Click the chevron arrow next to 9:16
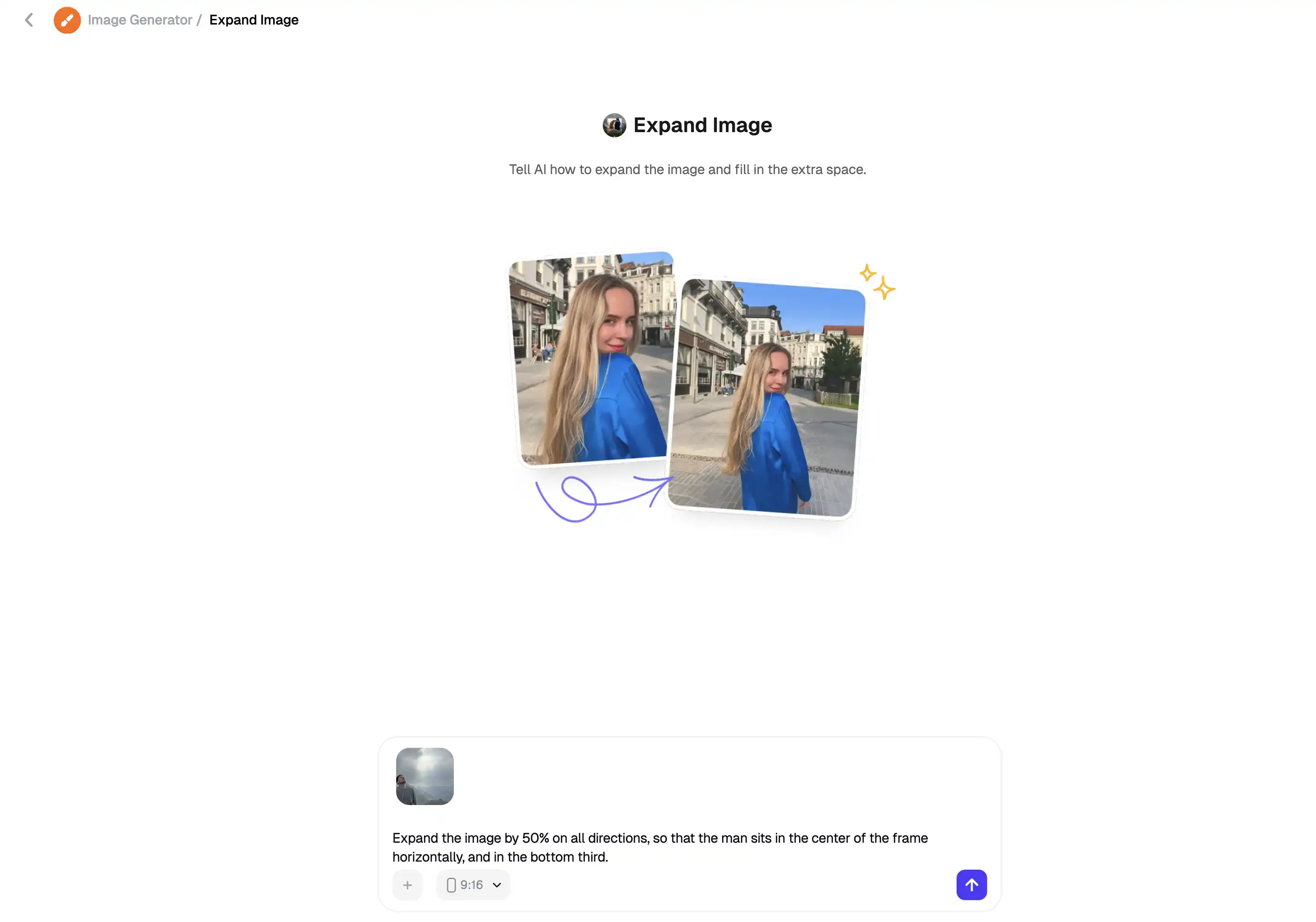The width and height of the screenshot is (1316, 922). coord(497,885)
